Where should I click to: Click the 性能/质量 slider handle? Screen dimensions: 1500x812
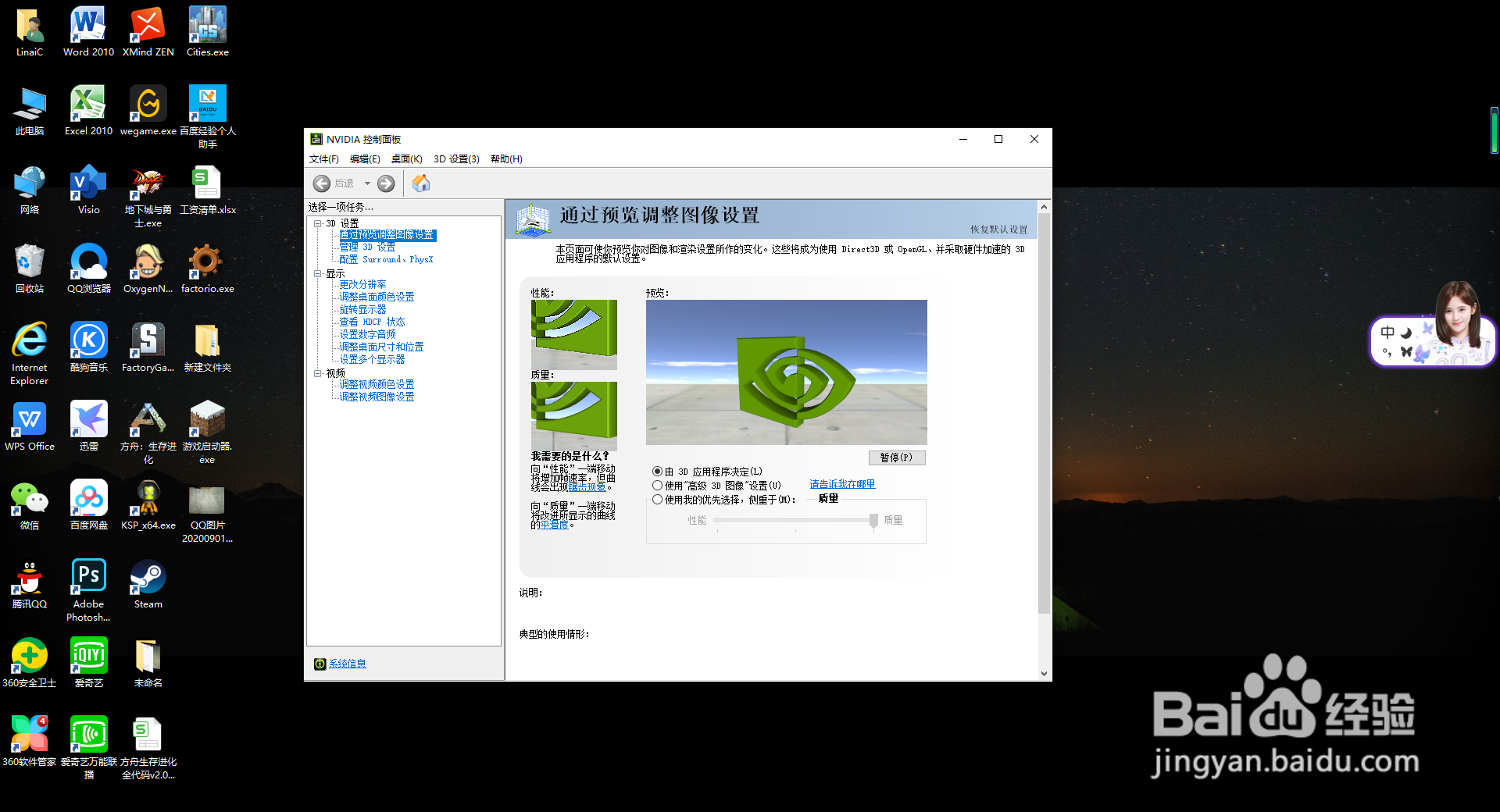click(873, 521)
